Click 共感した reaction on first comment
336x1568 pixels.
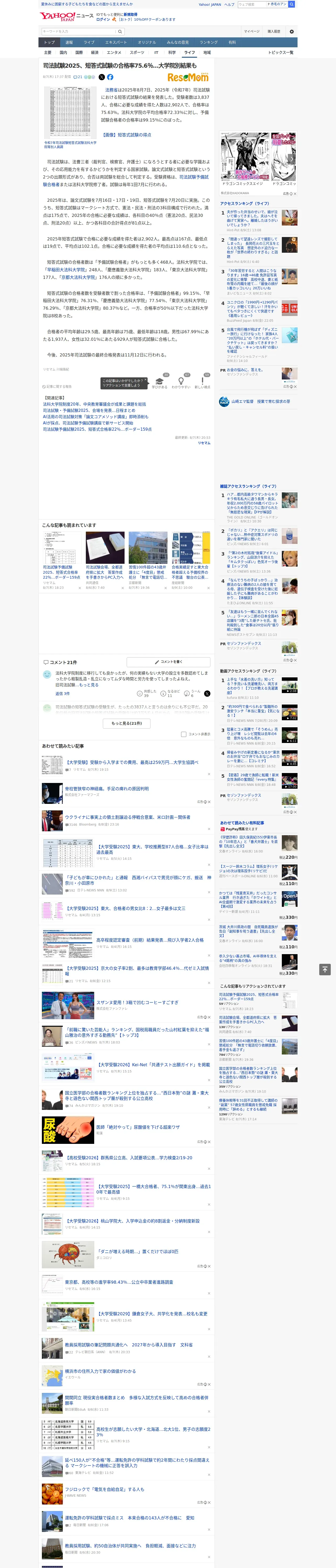pos(148,693)
